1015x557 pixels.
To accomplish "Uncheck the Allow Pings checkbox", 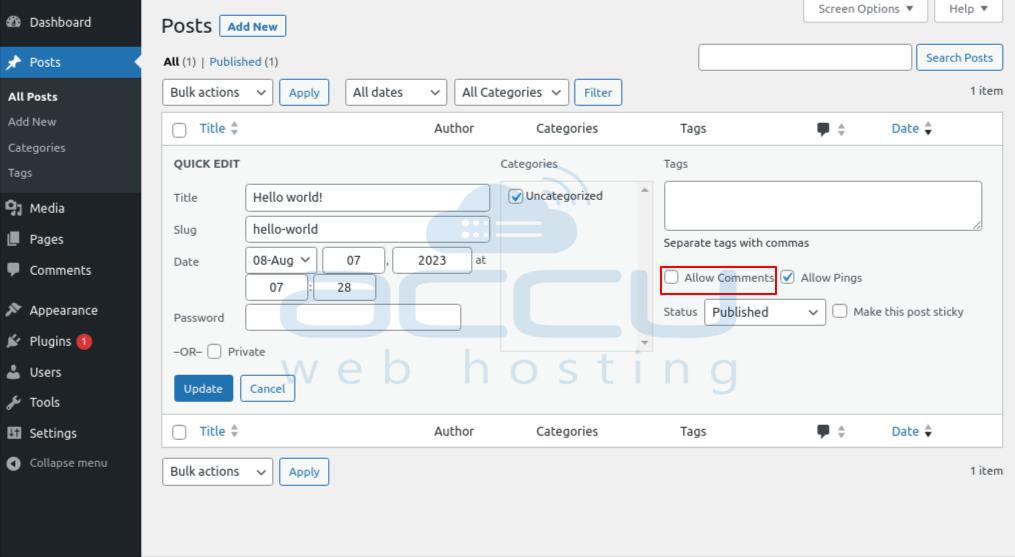I will click(x=788, y=277).
